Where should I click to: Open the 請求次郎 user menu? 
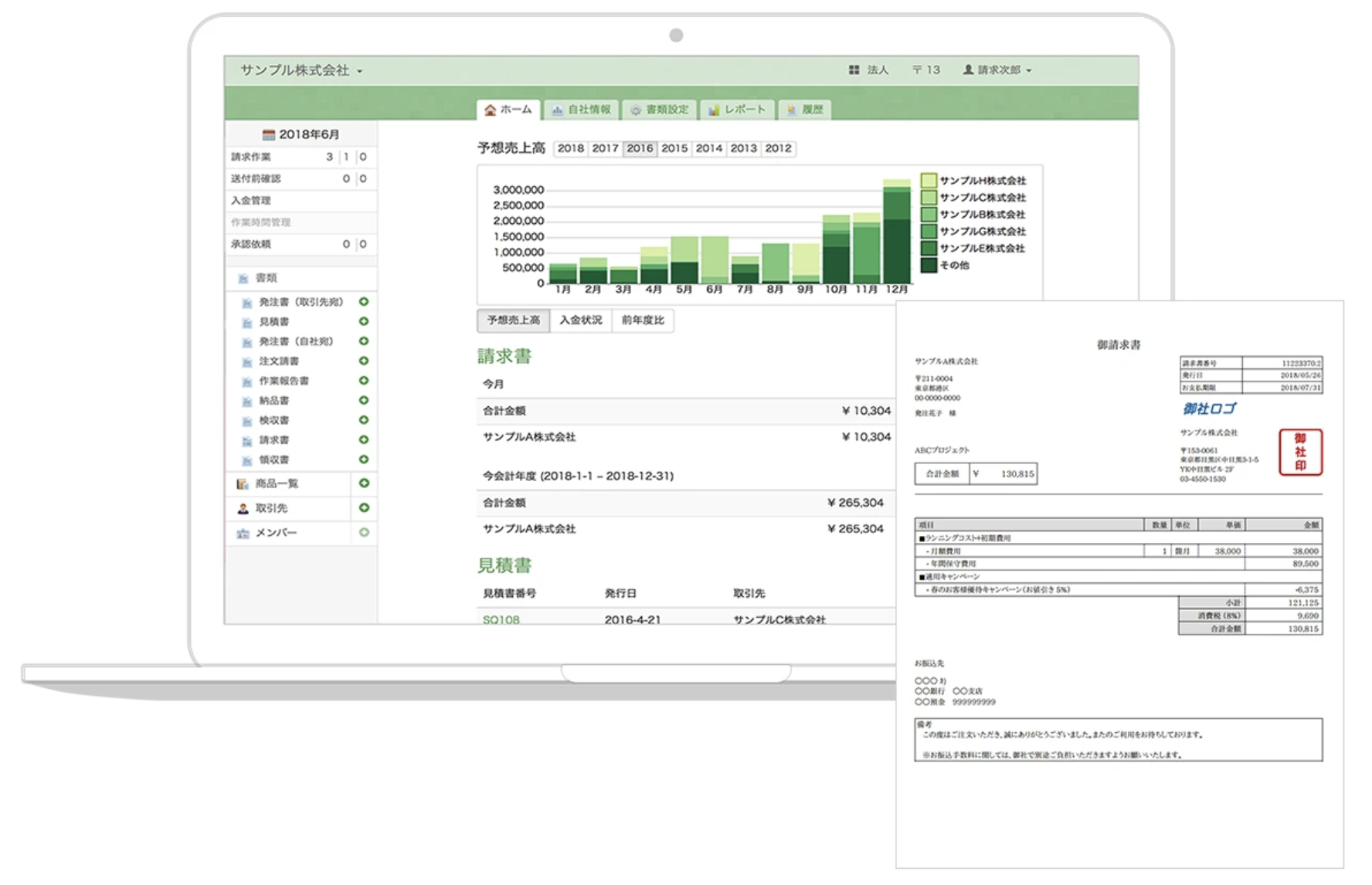point(997,70)
